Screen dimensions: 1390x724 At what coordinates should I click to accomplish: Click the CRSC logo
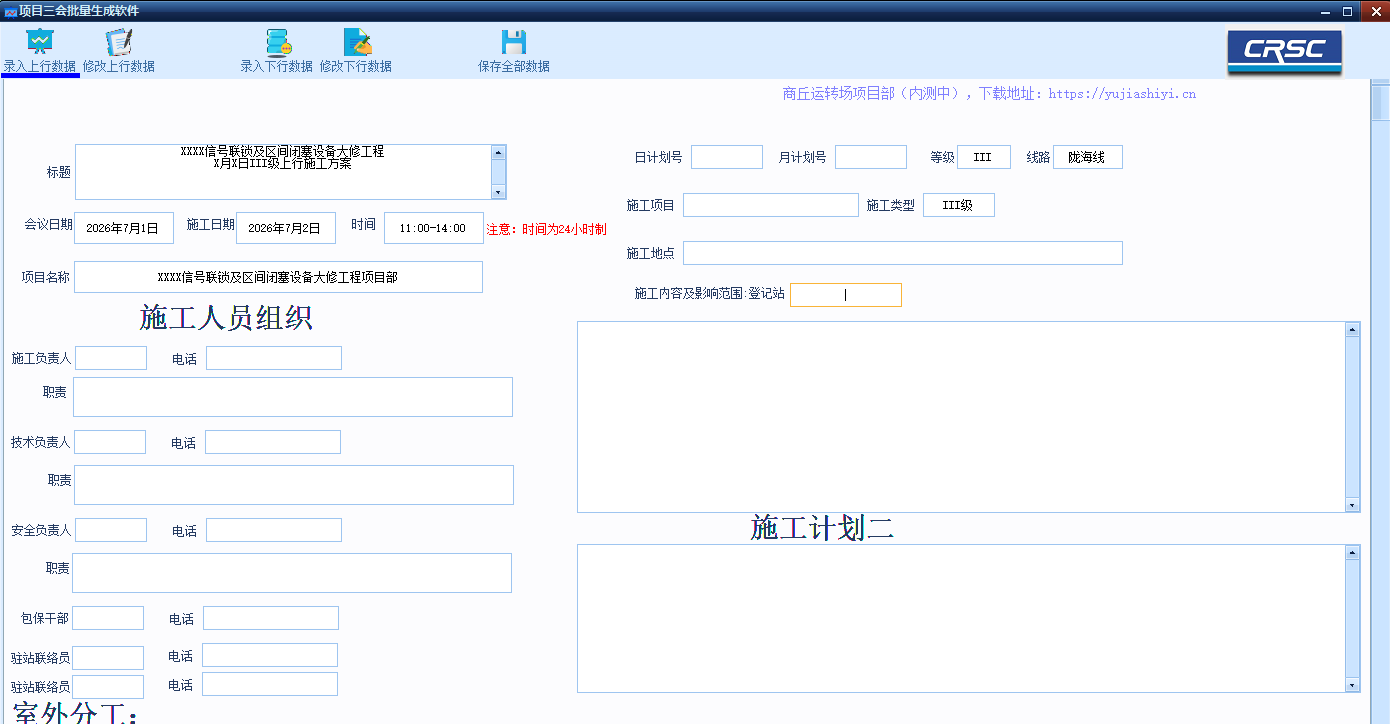coord(1285,50)
